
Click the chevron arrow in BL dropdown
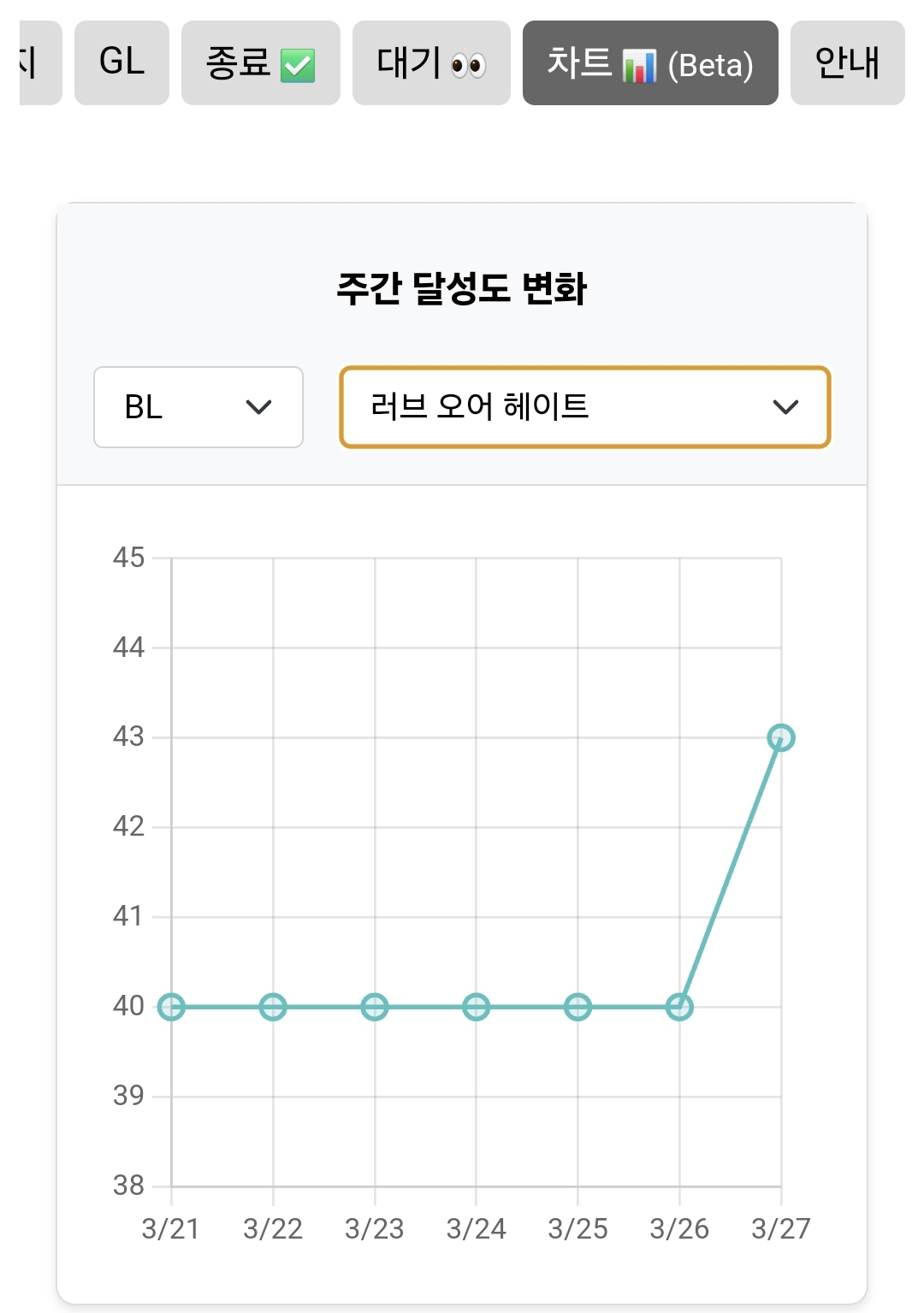258,407
